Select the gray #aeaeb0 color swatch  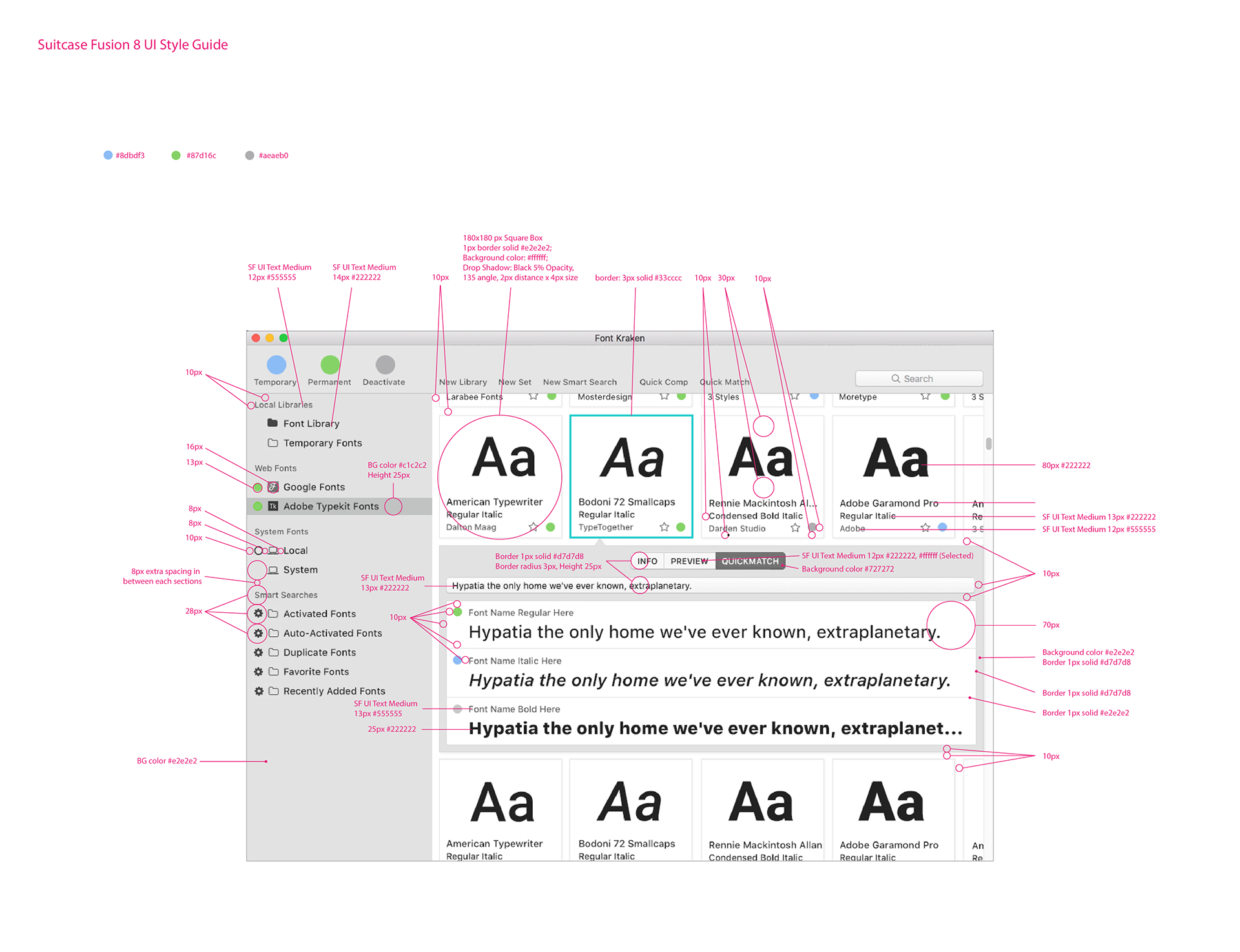[x=249, y=155]
